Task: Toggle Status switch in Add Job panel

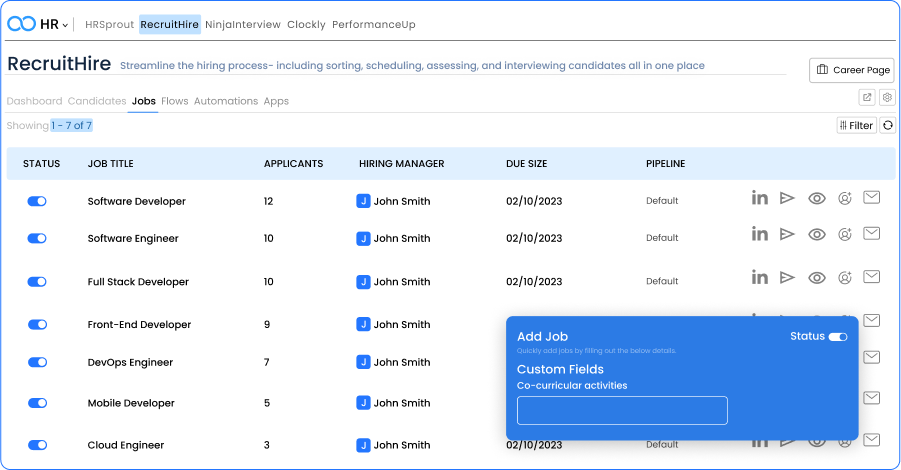Action: click(x=837, y=337)
